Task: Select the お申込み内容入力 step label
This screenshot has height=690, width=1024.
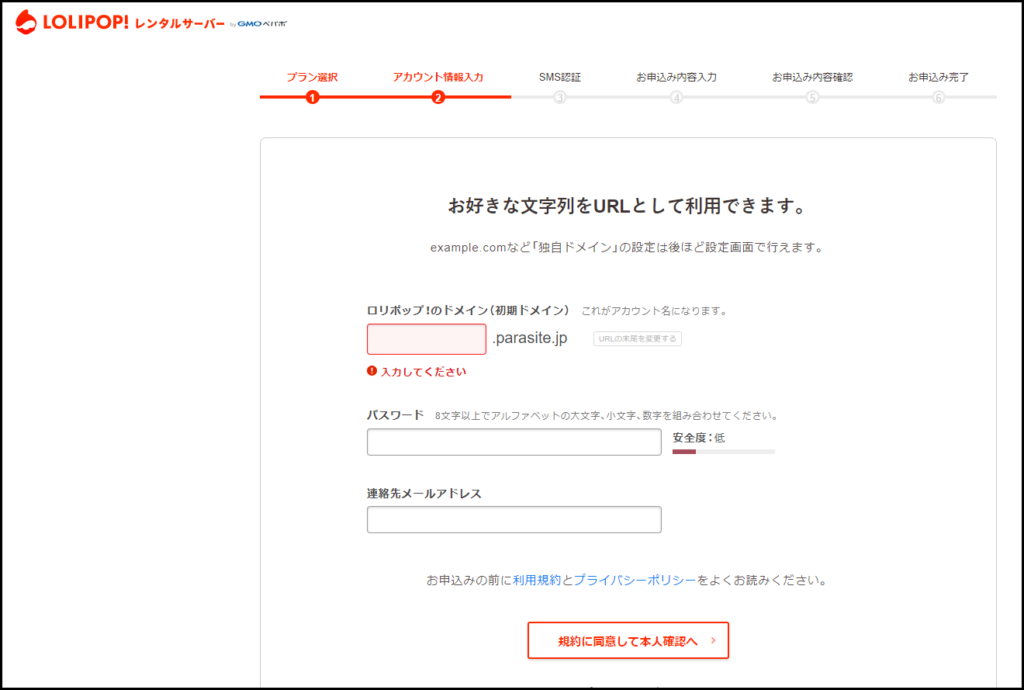Action: [676, 77]
